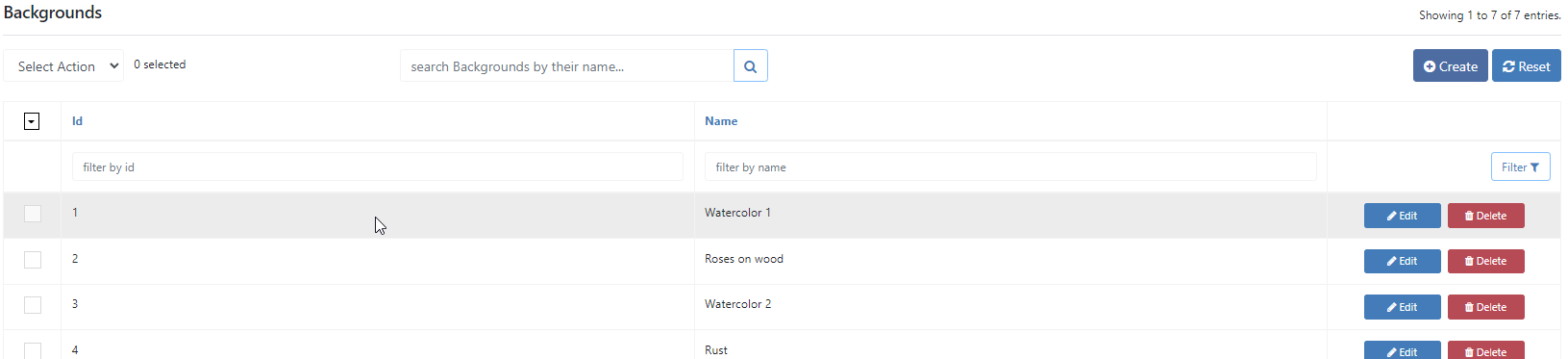Open the Select Action dropdown
This screenshot has height=359, width=1568.
(63, 65)
